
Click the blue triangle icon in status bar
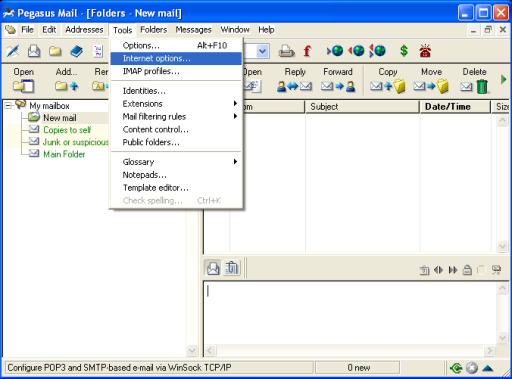click(488, 368)
